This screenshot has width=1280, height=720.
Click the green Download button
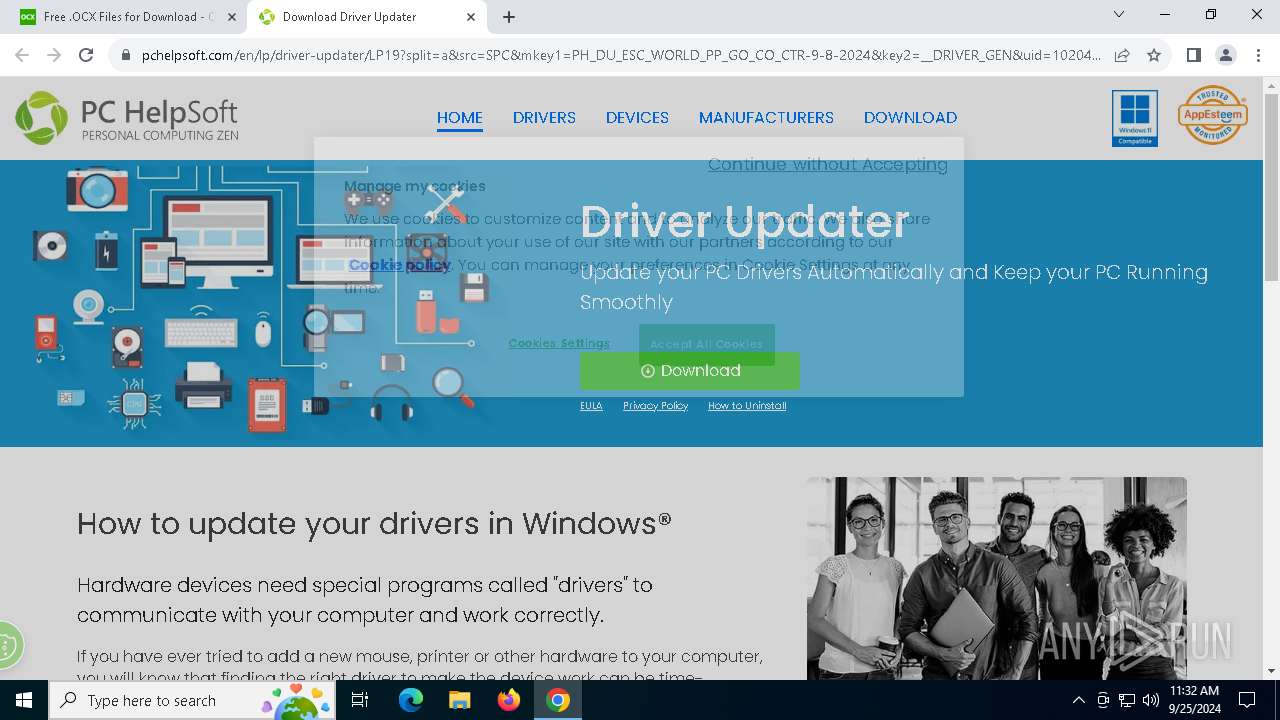(x=690, y=371)
